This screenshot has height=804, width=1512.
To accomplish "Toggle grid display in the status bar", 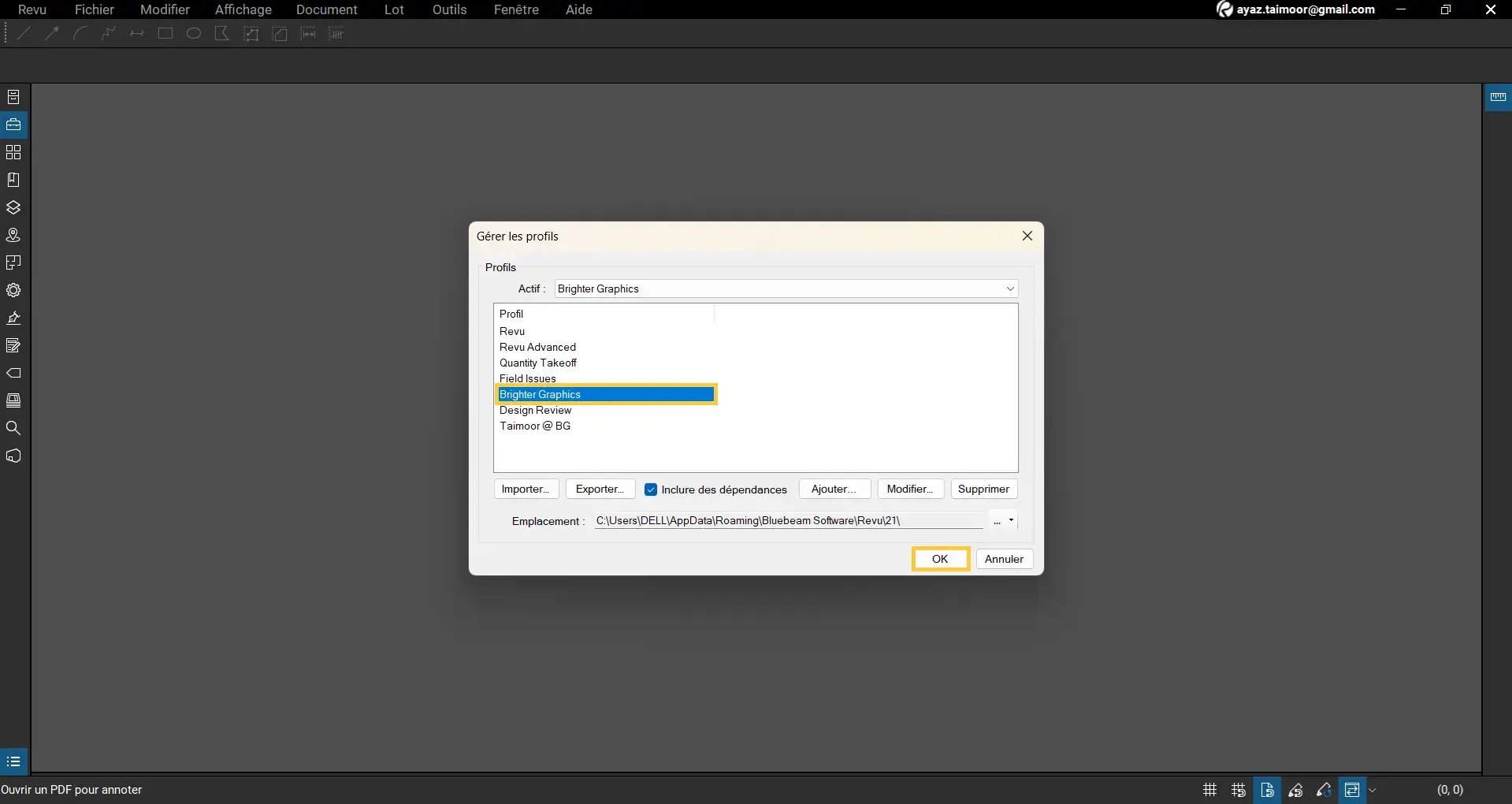I will tap(1210, 790).
